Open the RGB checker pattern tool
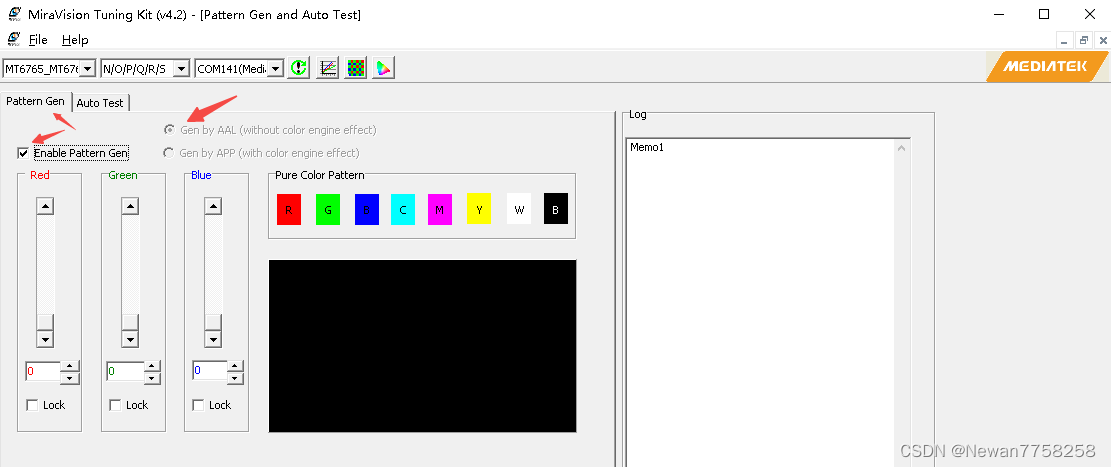Viewport: 1111px width, 467px height. (356, 68)
